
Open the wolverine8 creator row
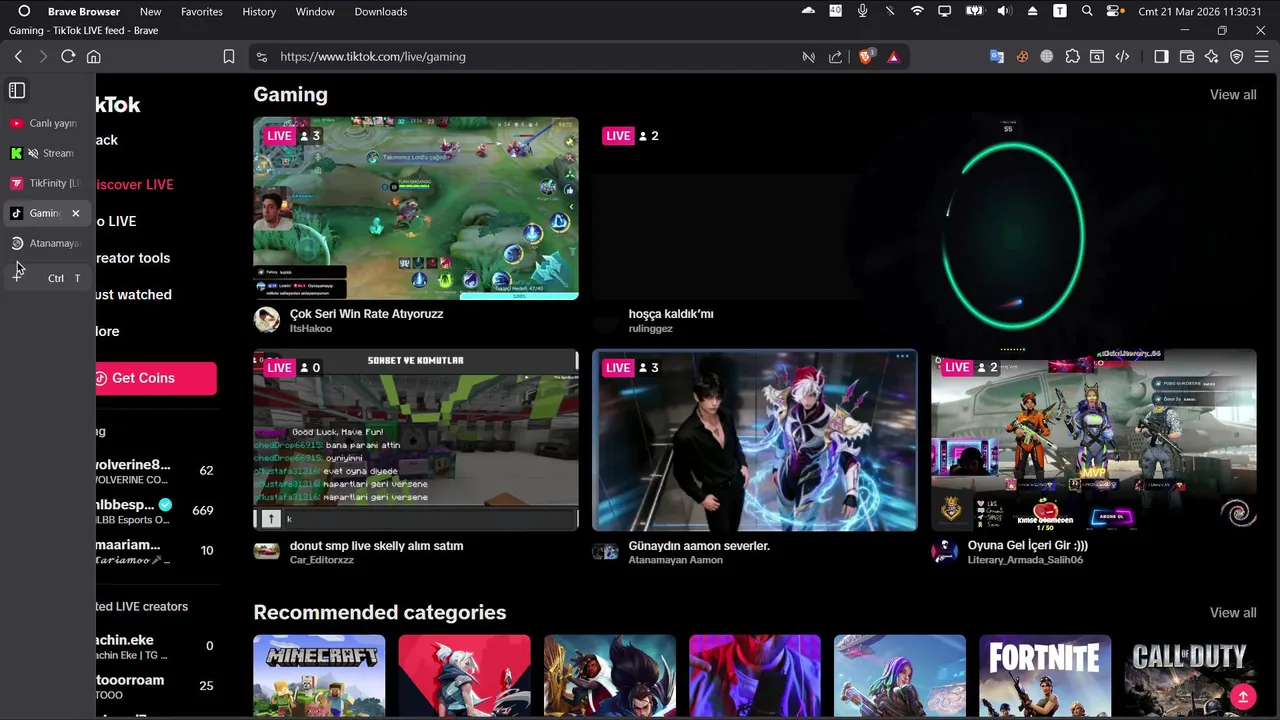click(x=157, y=471)
